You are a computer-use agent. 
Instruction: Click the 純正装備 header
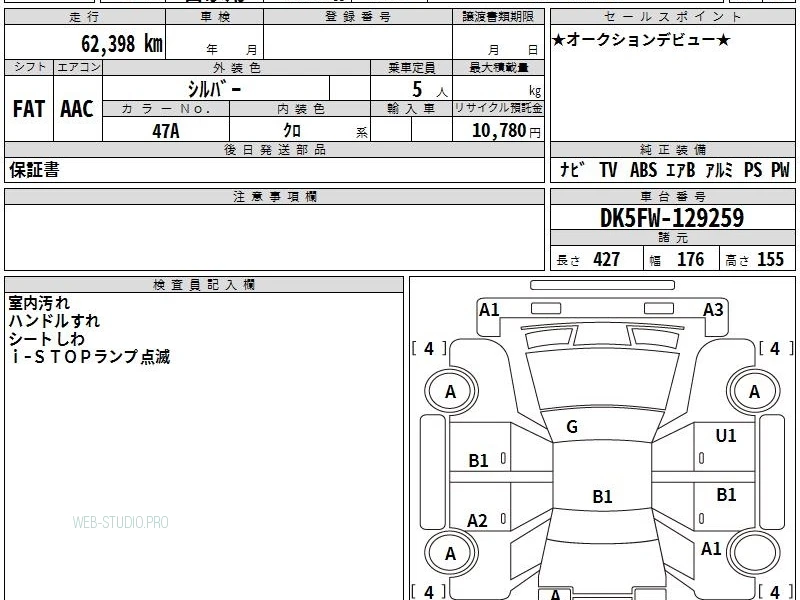pos(672,149)
